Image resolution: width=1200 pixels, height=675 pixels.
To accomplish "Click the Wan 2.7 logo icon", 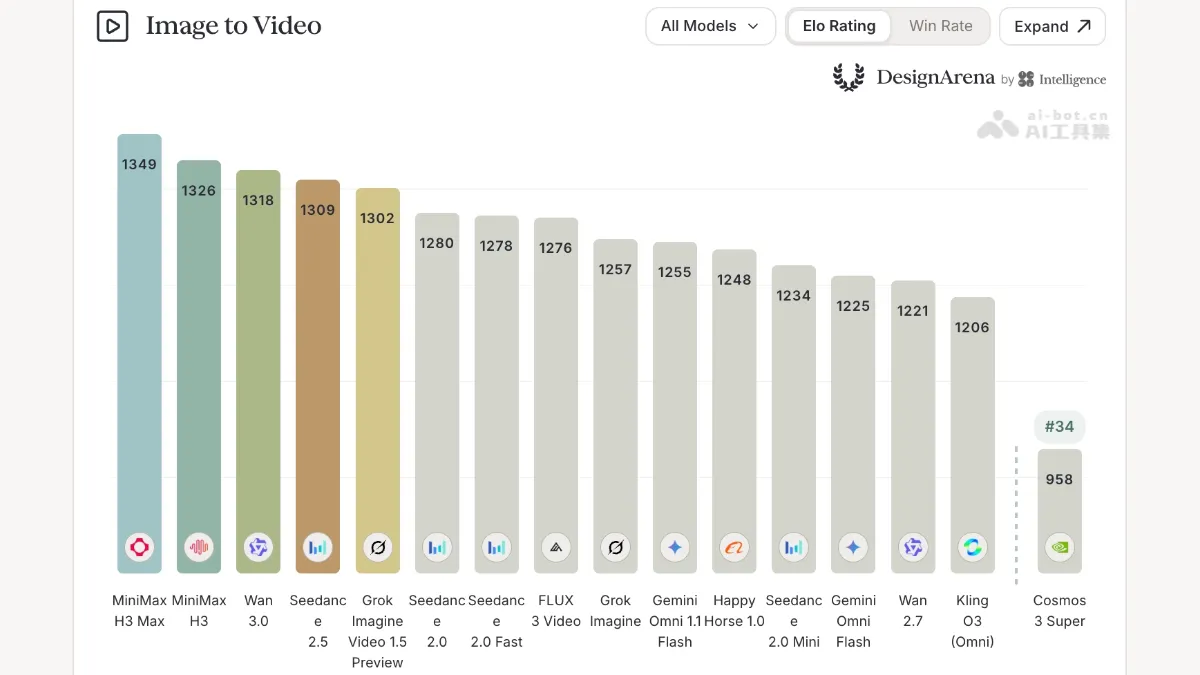I will pyautogui.click(x=913, y=547).
